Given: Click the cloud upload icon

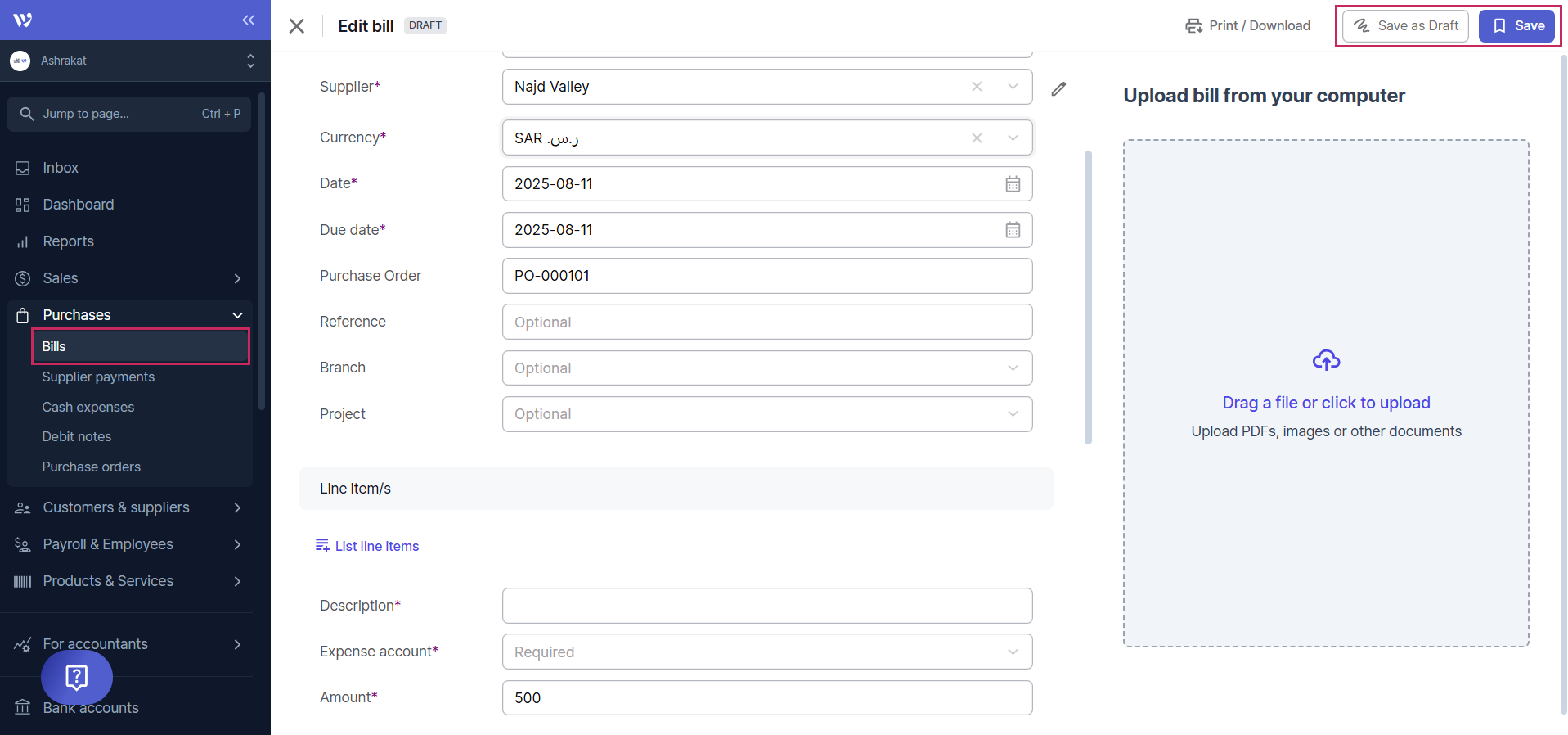Looking at the screenshot, I should coord(1326,360).
